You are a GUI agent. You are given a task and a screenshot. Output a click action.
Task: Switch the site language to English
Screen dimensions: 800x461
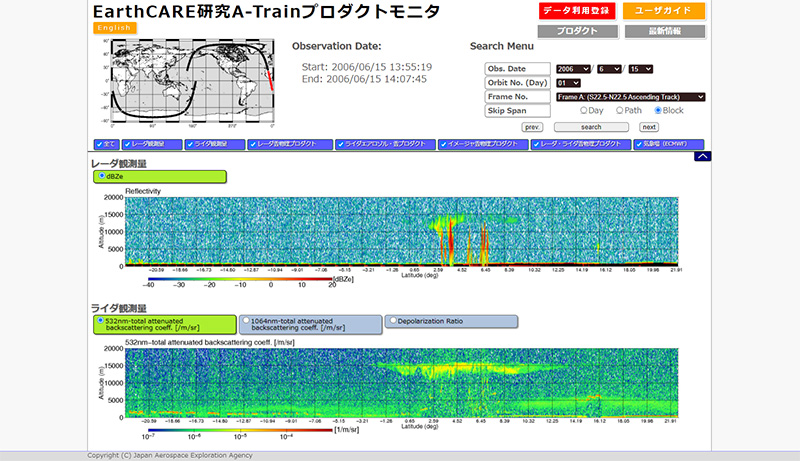tap(114, 28)
